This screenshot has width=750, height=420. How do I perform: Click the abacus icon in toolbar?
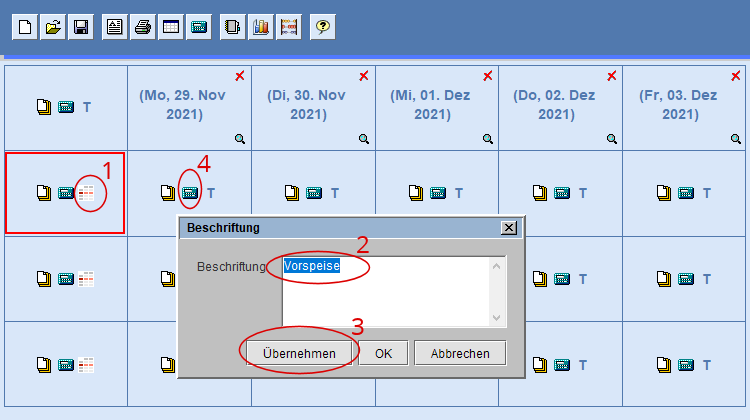click(x=289, y=27)
